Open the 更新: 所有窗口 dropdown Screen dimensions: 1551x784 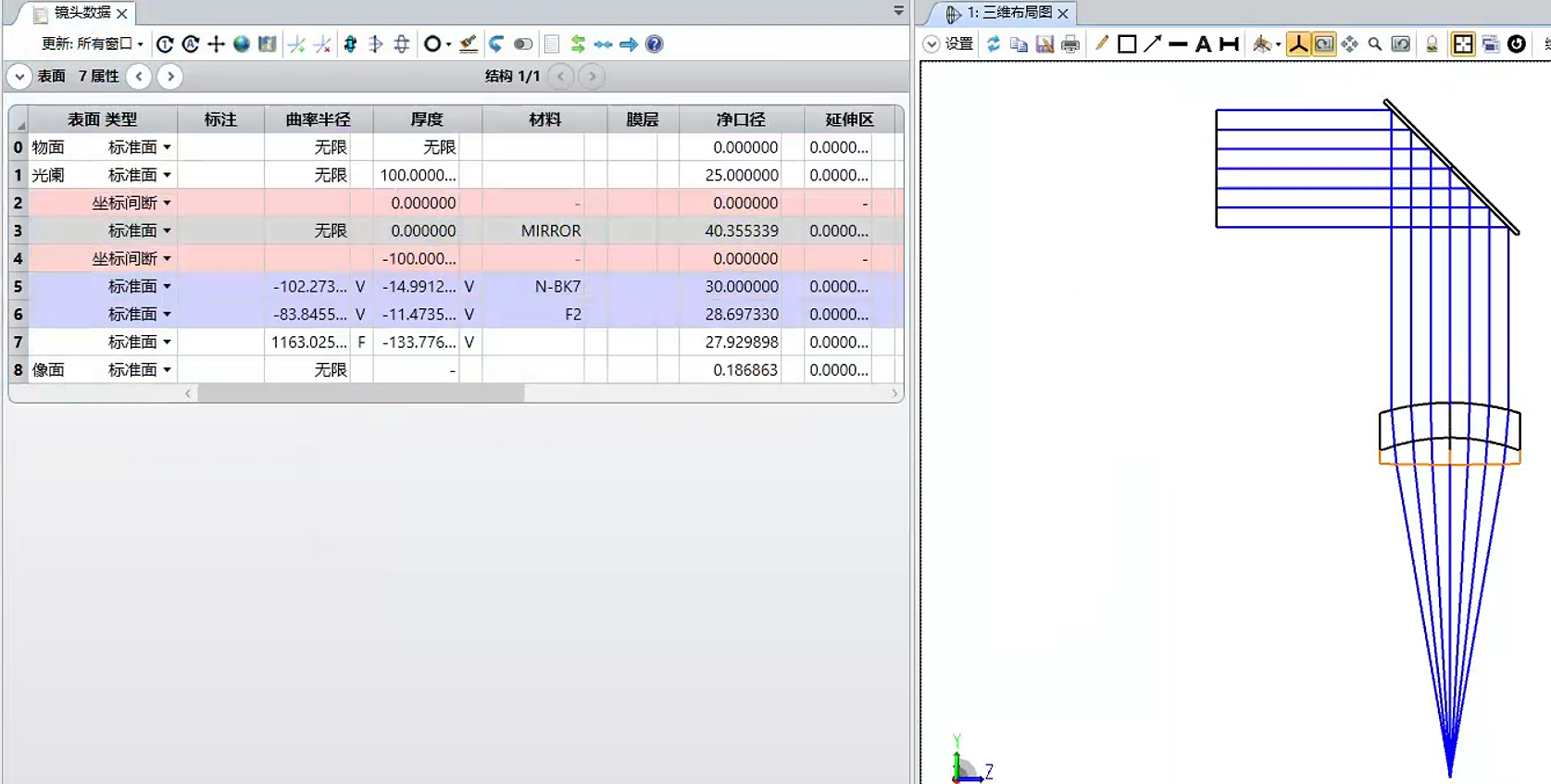93,44
